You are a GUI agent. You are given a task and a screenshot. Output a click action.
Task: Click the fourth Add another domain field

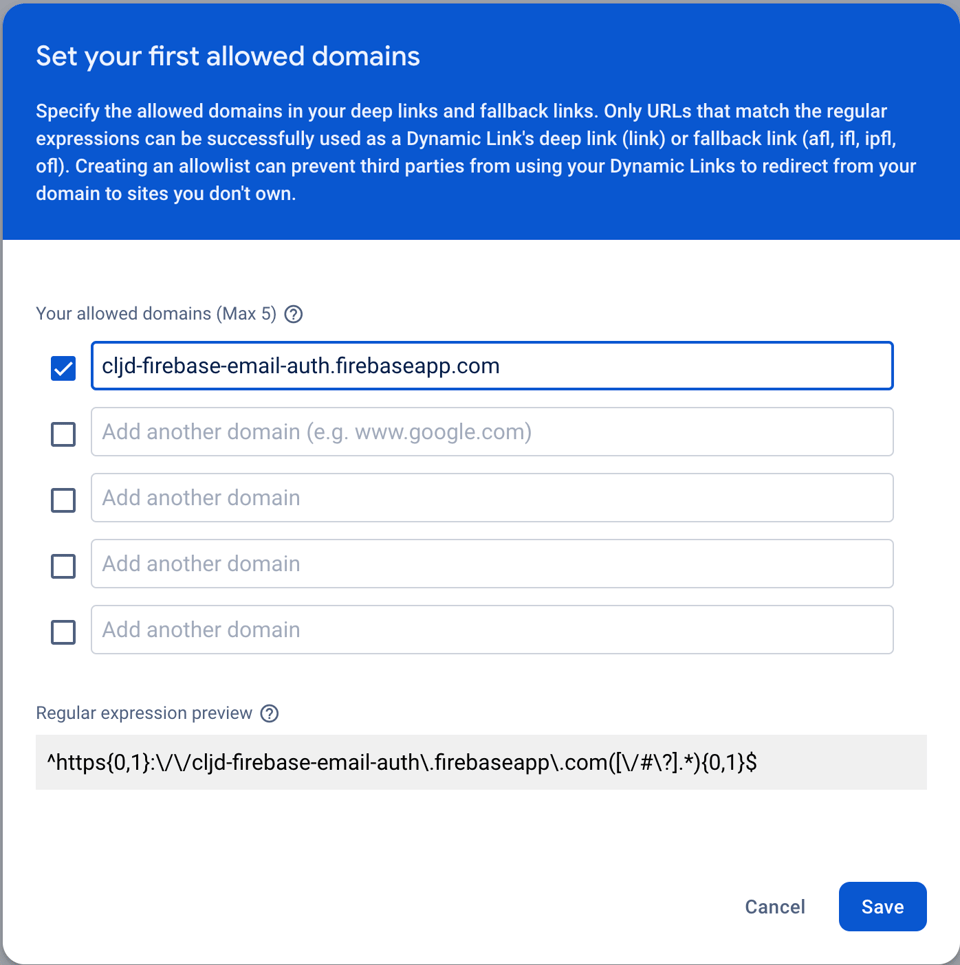492,564
